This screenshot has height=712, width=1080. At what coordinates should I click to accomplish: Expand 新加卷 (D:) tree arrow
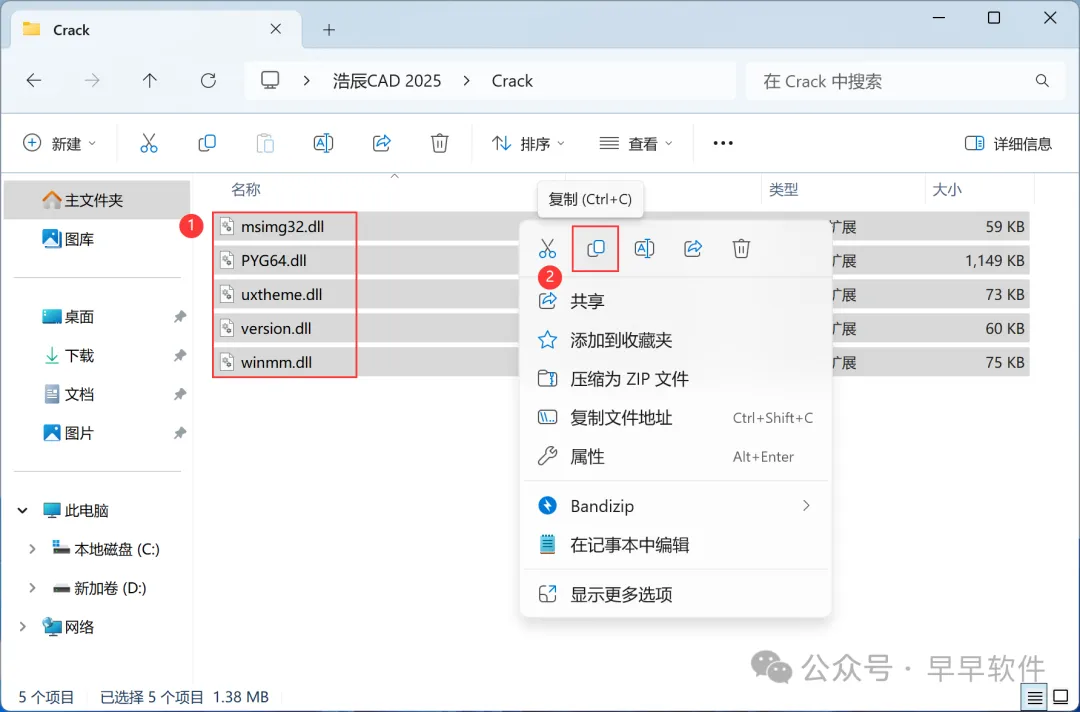32,587
